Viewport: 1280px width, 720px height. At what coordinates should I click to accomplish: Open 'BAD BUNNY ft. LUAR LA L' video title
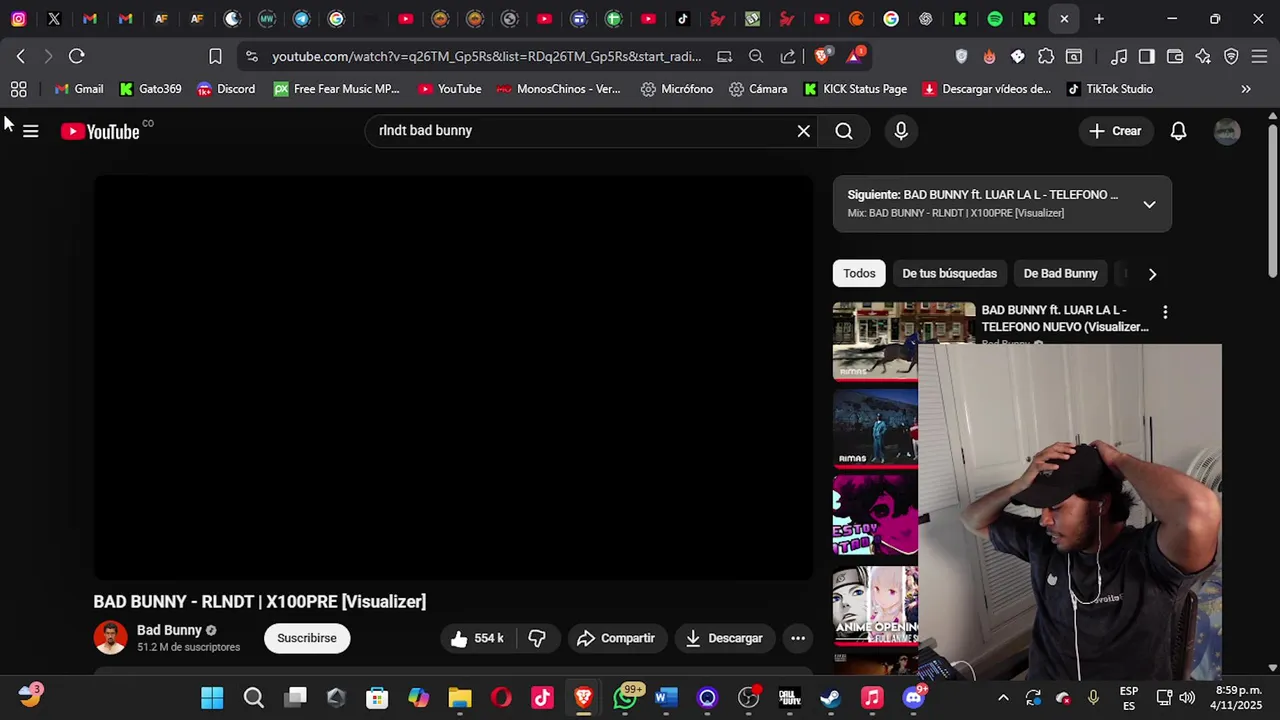point(1064,318)
